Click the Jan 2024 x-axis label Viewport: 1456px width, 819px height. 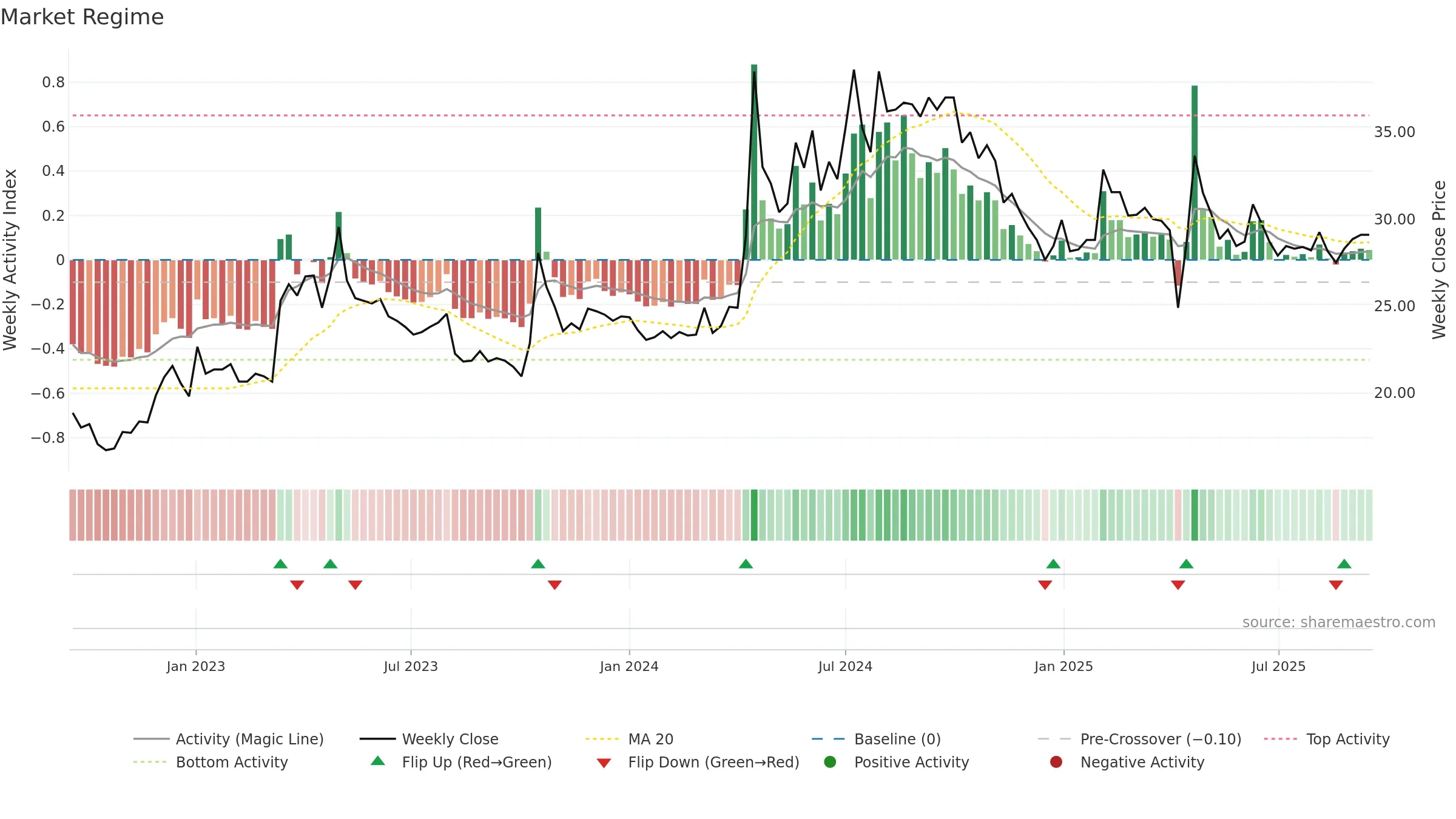pyautogui.click(x=629, y=666)
